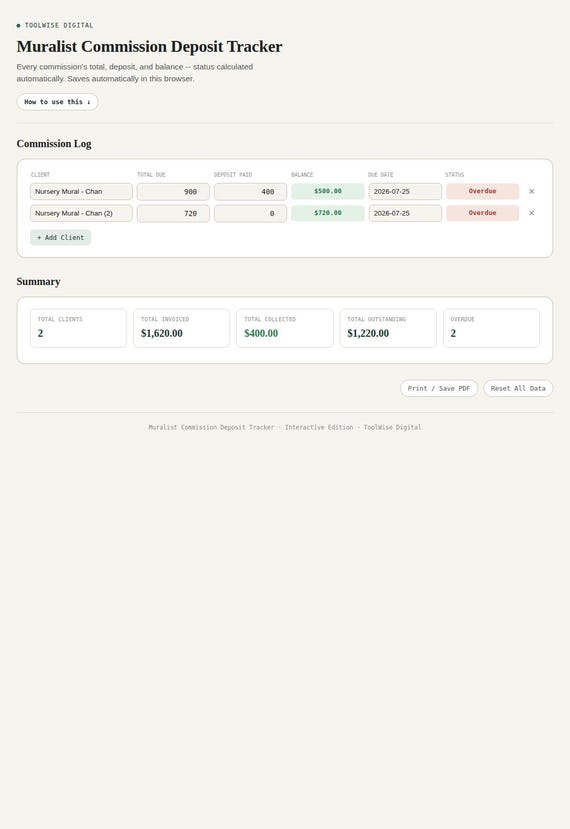Edit client name Nursery Mural - Chan (2)
The width and height of the screenshot is (570, 829).
click(x=81, y=213)
